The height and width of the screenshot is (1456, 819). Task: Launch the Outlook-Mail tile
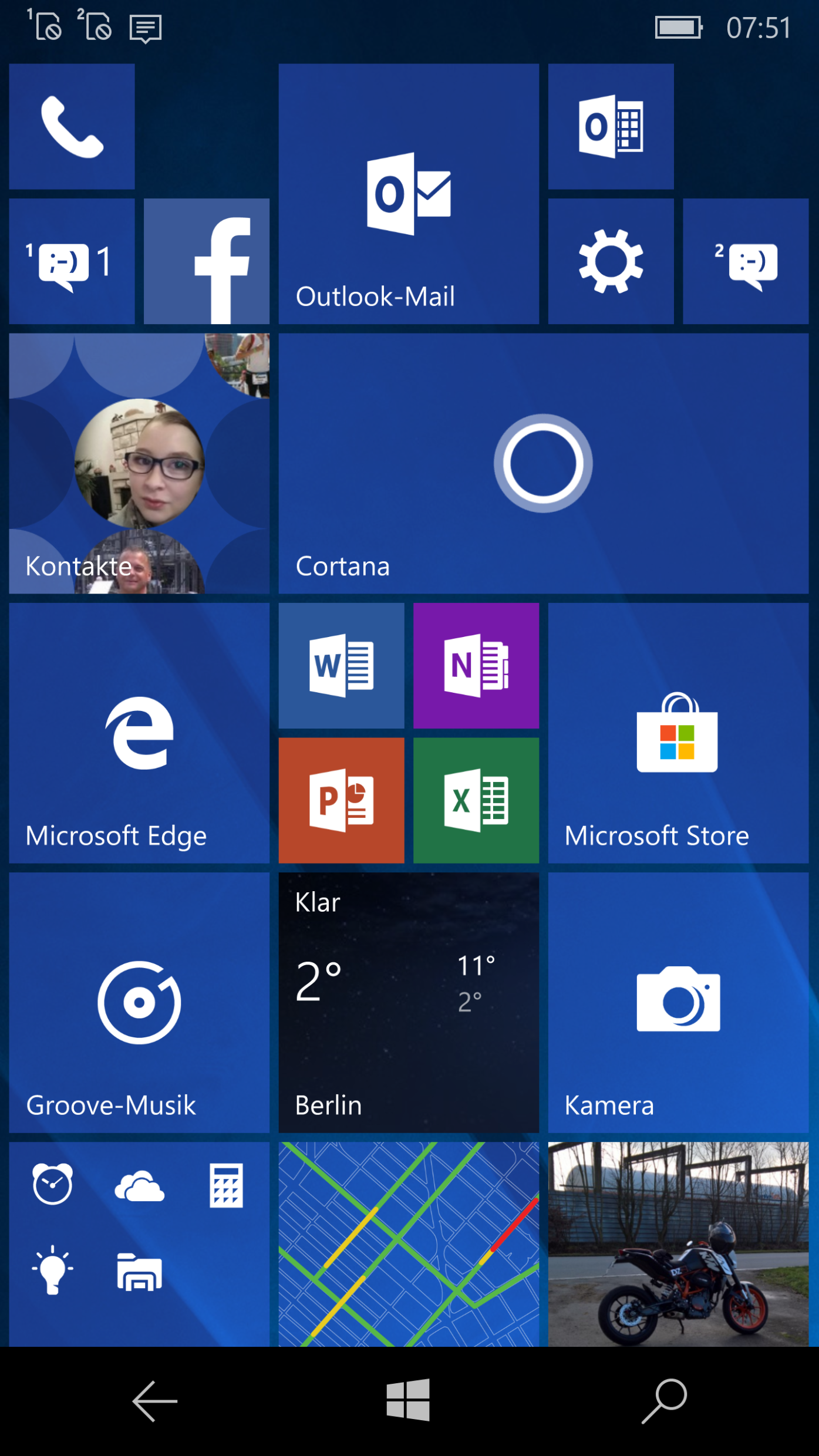[409, 194]
